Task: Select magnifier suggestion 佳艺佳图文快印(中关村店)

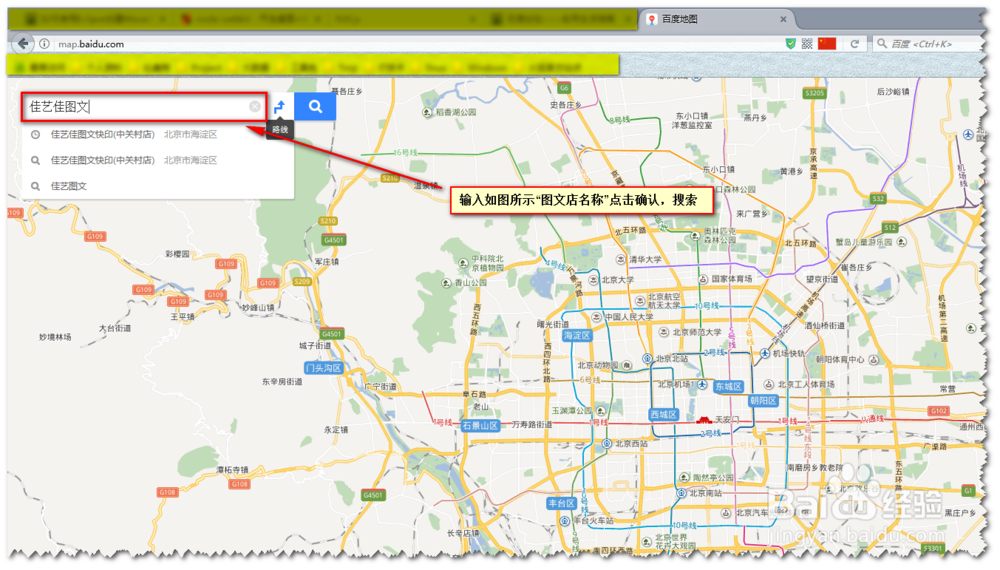Action: [x=158, y=160]
